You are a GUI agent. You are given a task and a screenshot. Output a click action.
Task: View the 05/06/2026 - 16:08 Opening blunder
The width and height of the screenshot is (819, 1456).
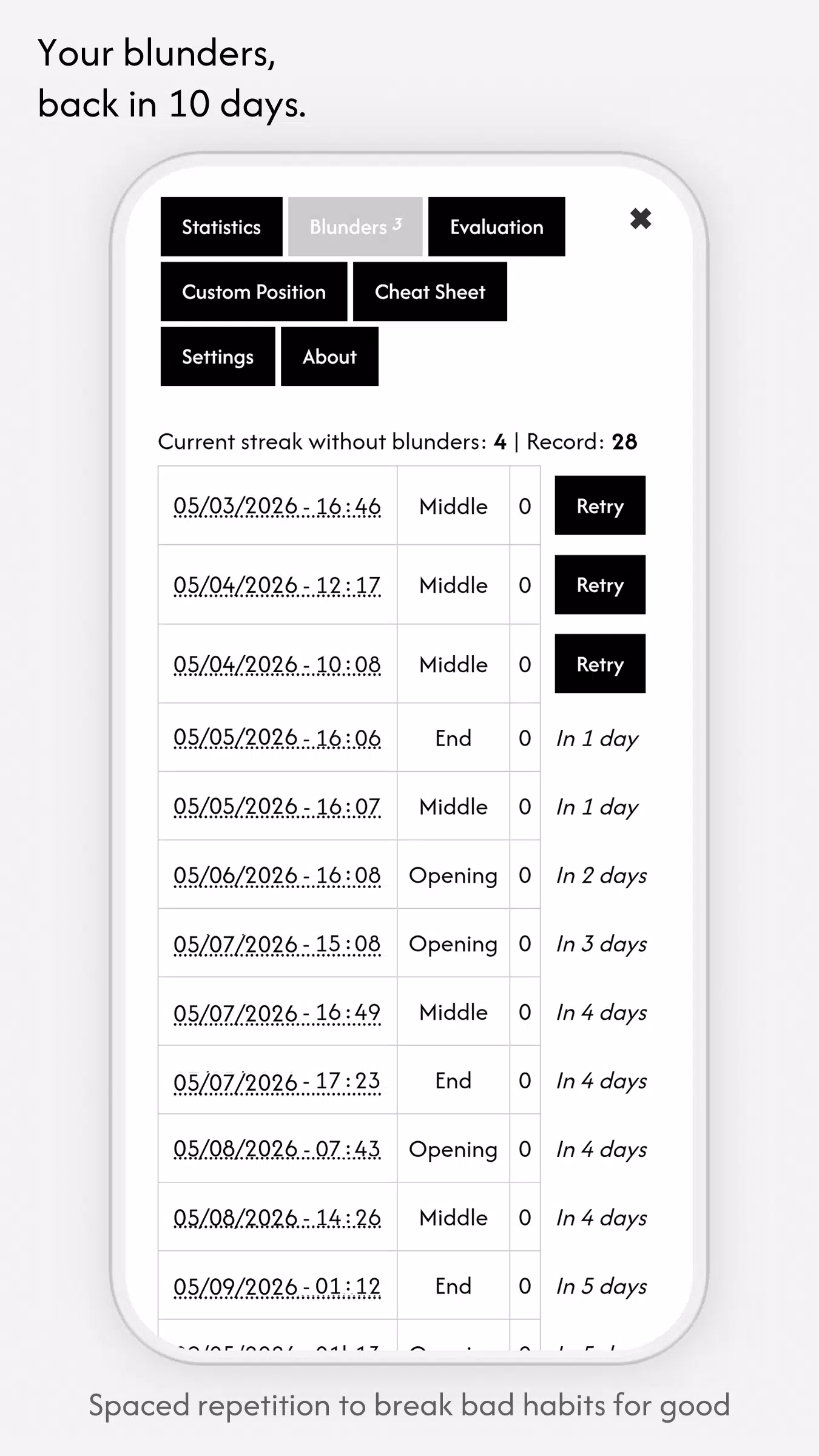tap(277, 875)
